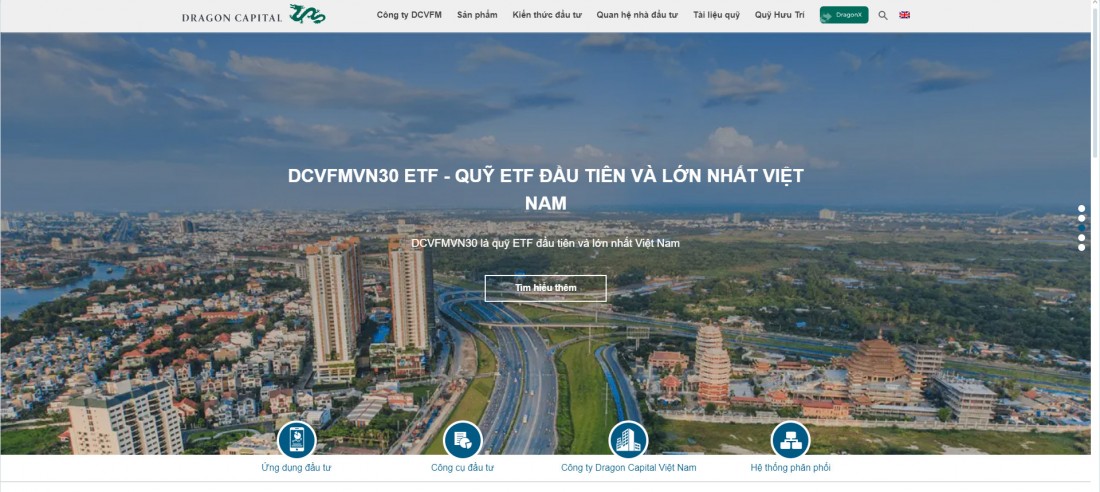
Task: Open the Sản phẩm menu
Action: (477, 15)
